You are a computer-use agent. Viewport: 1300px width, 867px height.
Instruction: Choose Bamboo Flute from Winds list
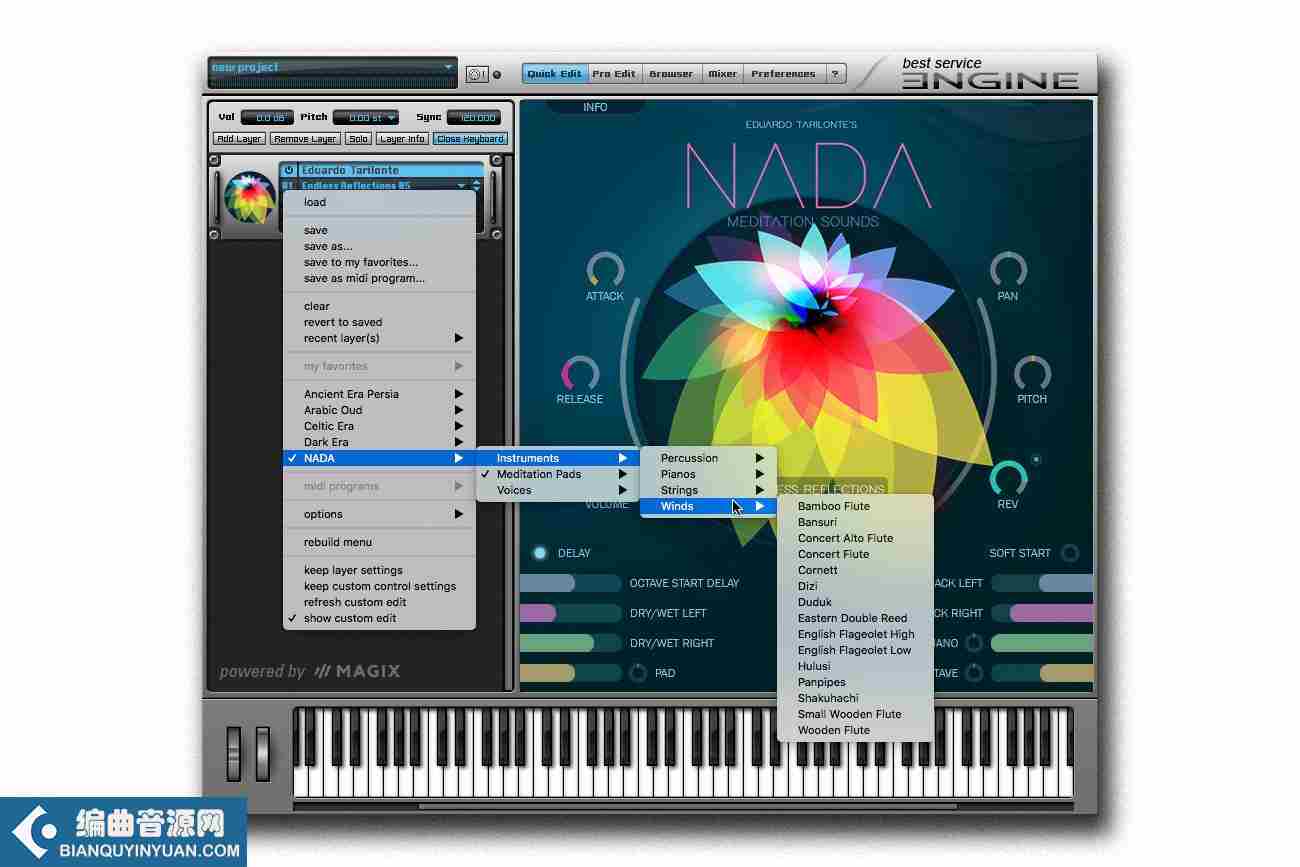click(x=855, y=506)
